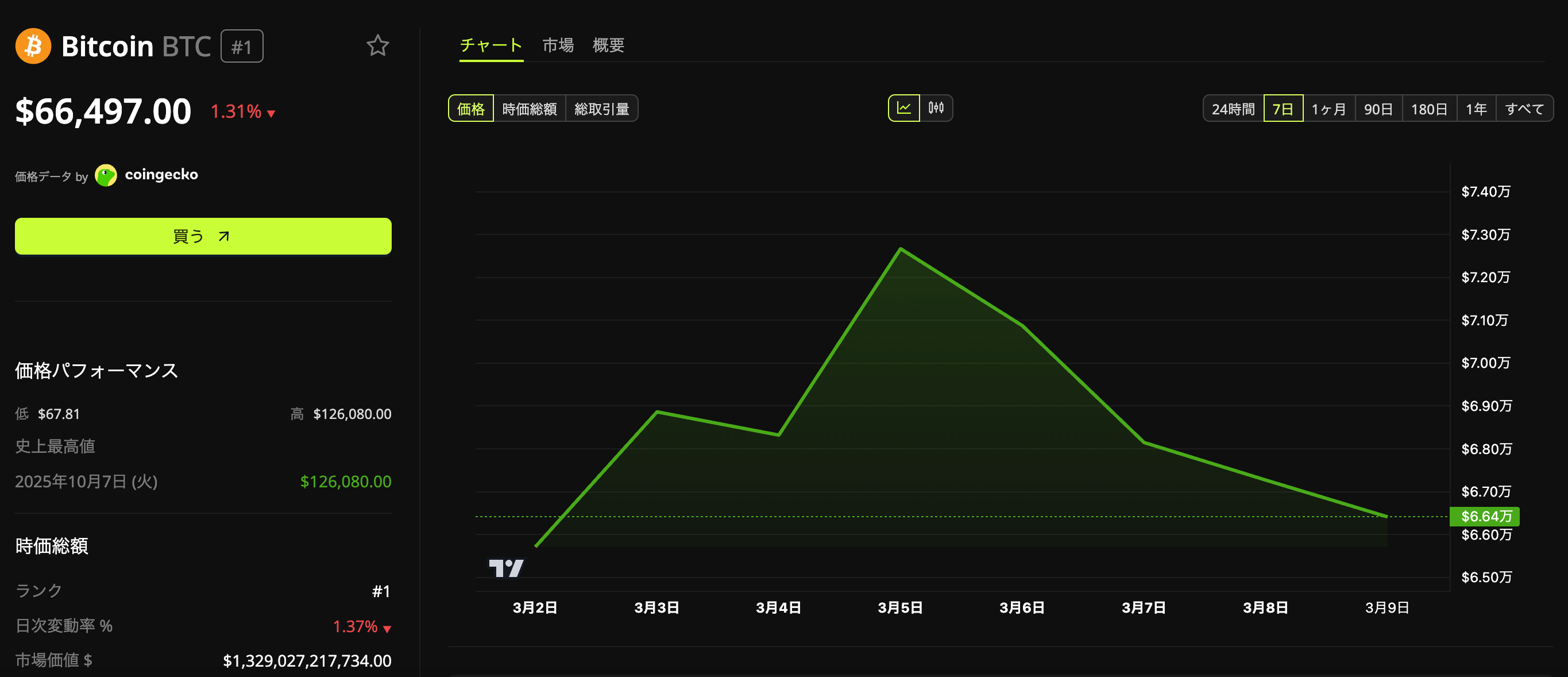This screenshot has width=1568, height=677.
Task: Click the orange Bitcoin logo icon
Action: pos(33,47)
